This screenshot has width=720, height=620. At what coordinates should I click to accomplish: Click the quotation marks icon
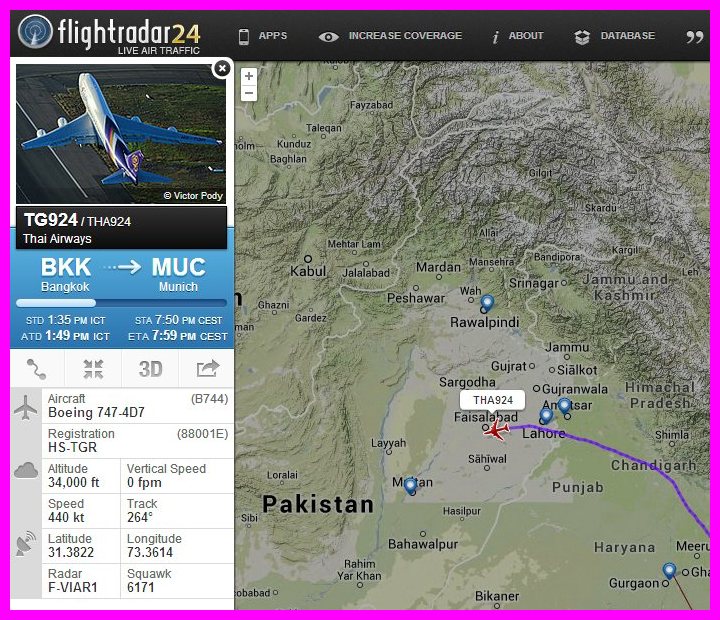(x=695, y=37)
